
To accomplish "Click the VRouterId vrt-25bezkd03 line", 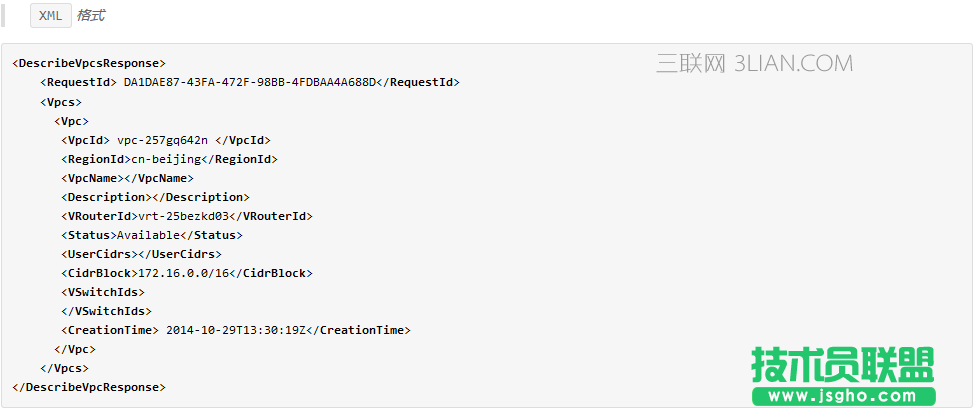I will [187, 216].
